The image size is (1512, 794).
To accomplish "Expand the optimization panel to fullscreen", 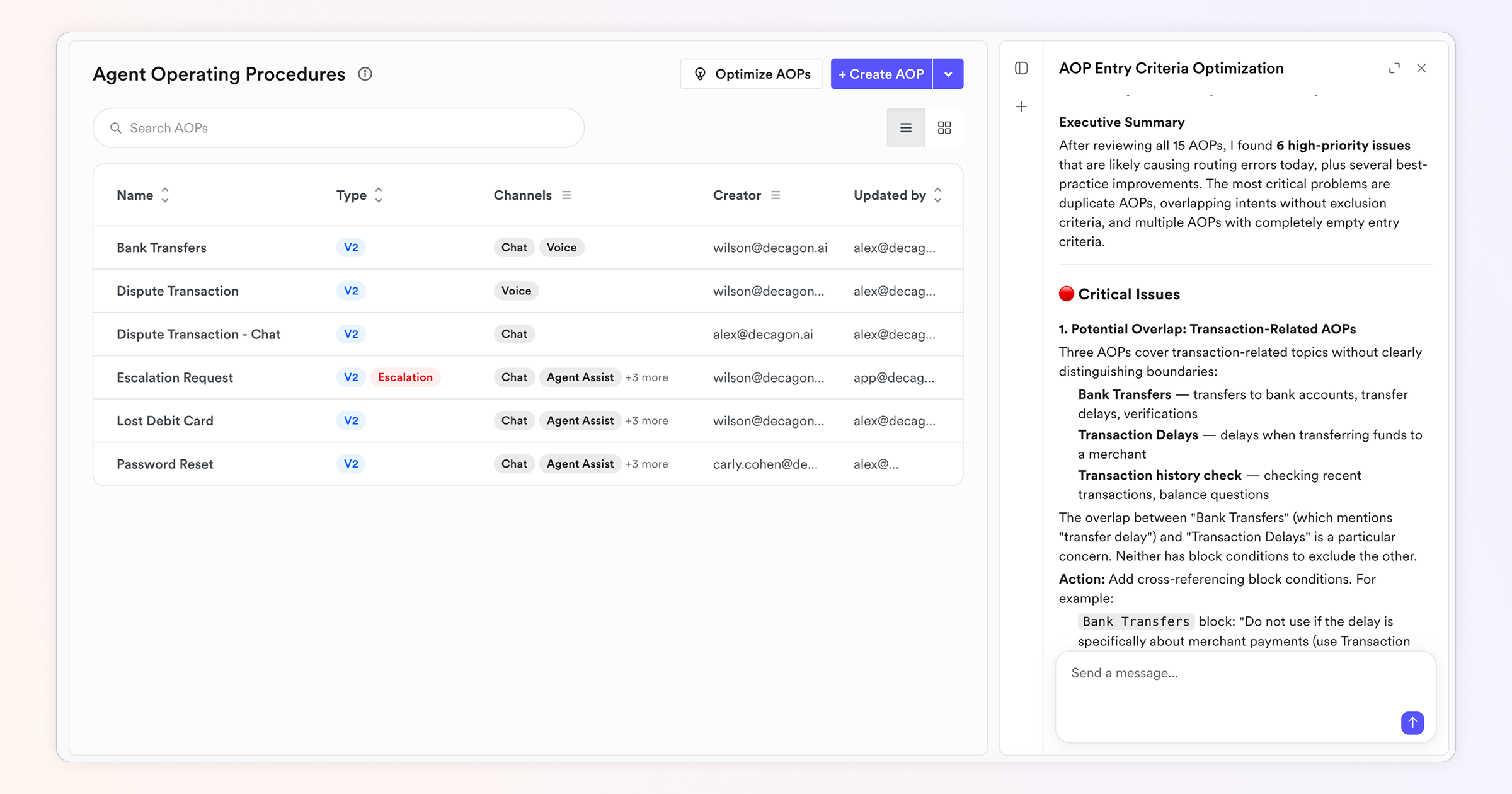I will (1394, 68).
